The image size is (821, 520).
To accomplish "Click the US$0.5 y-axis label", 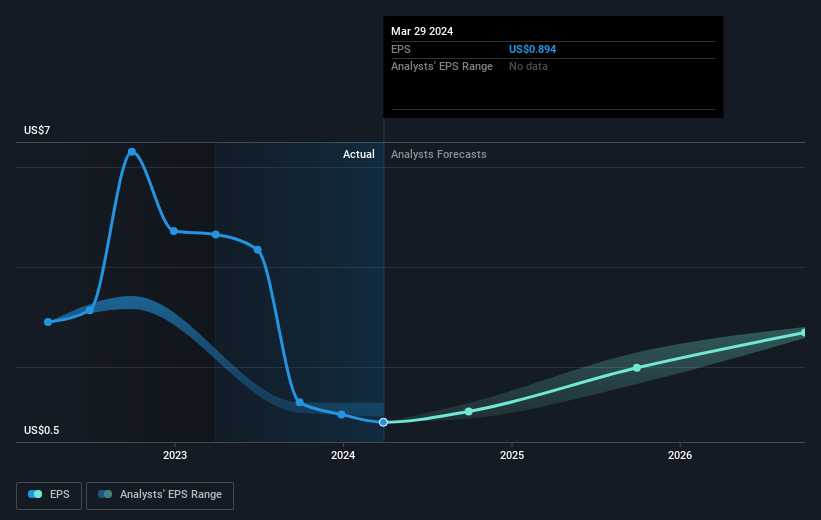I will tap(42, 430).
